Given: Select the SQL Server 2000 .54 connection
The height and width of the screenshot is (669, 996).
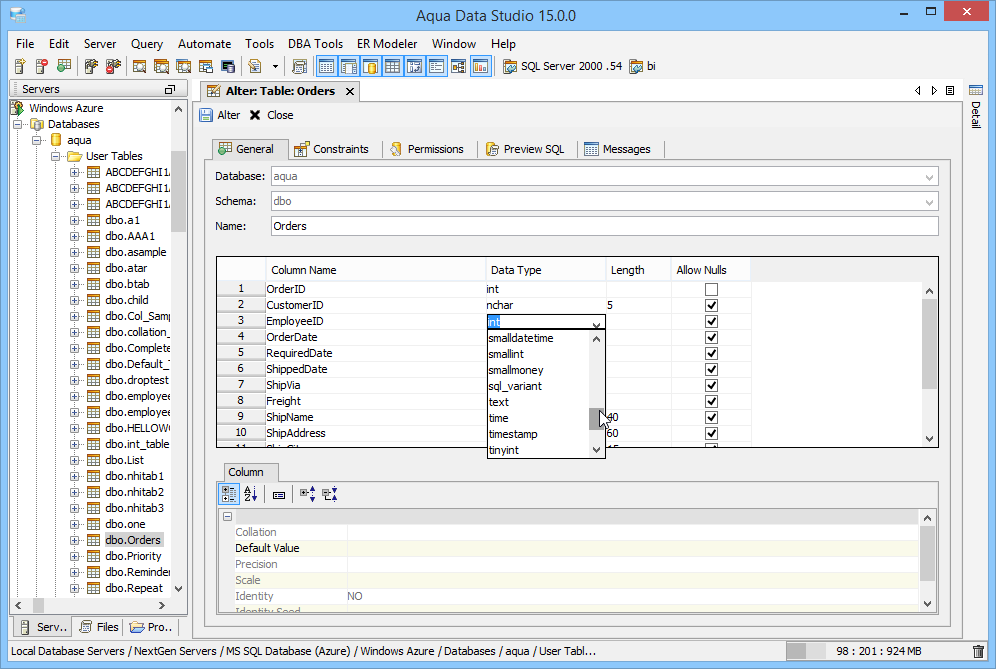Looking at the screenshot, I should [563, 66].
